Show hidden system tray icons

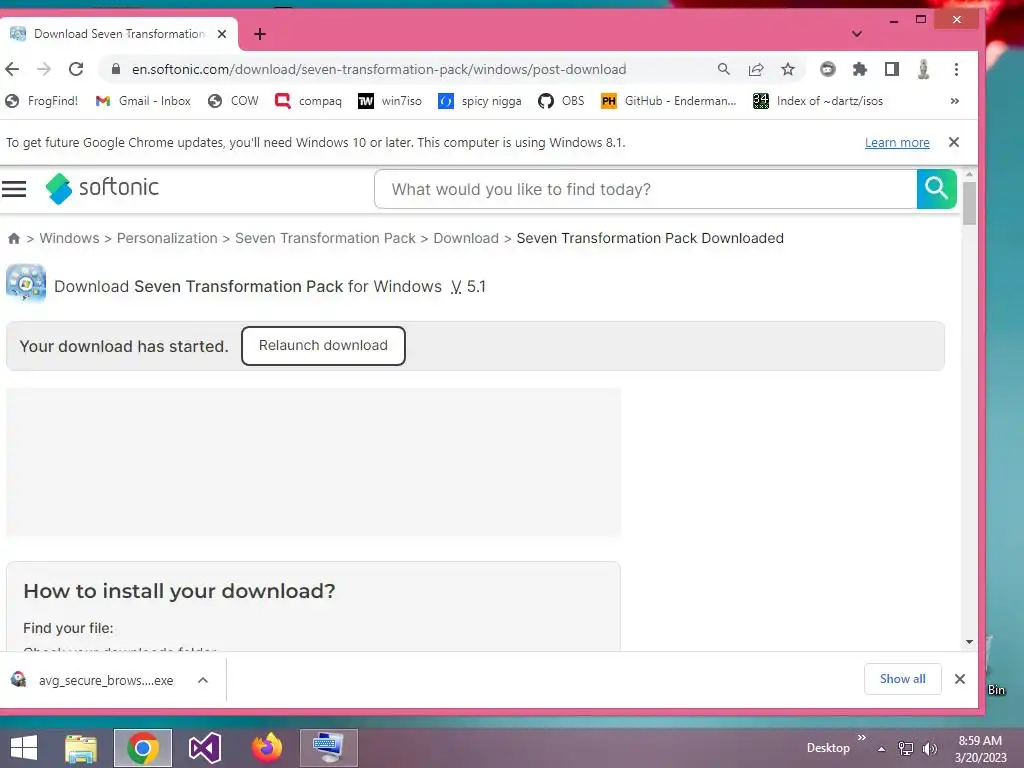882,749
